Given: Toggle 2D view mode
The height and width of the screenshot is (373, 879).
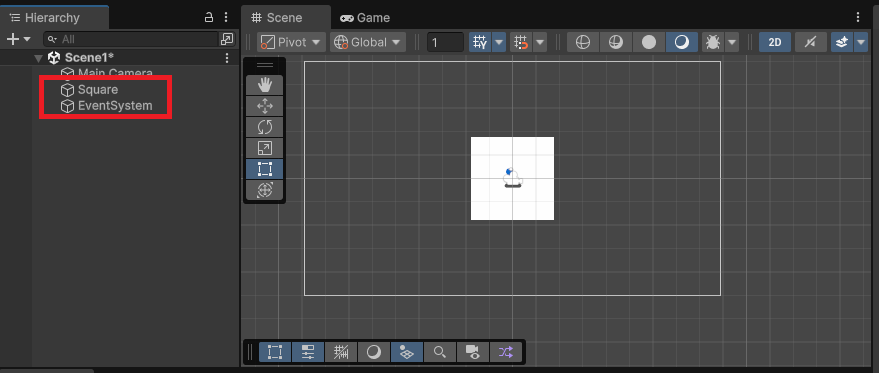Looking at the screenshot, I should [x=775, y=42].
